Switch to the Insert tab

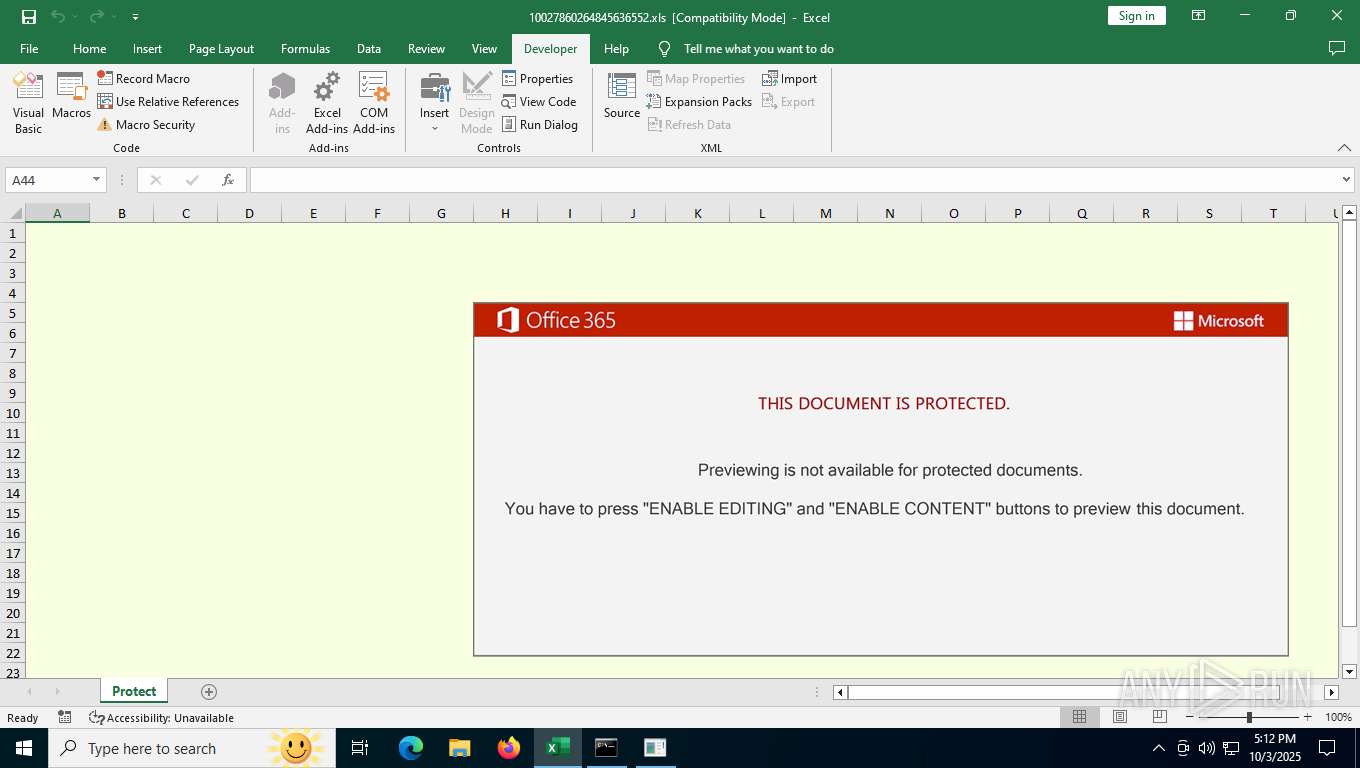point(147,48)
